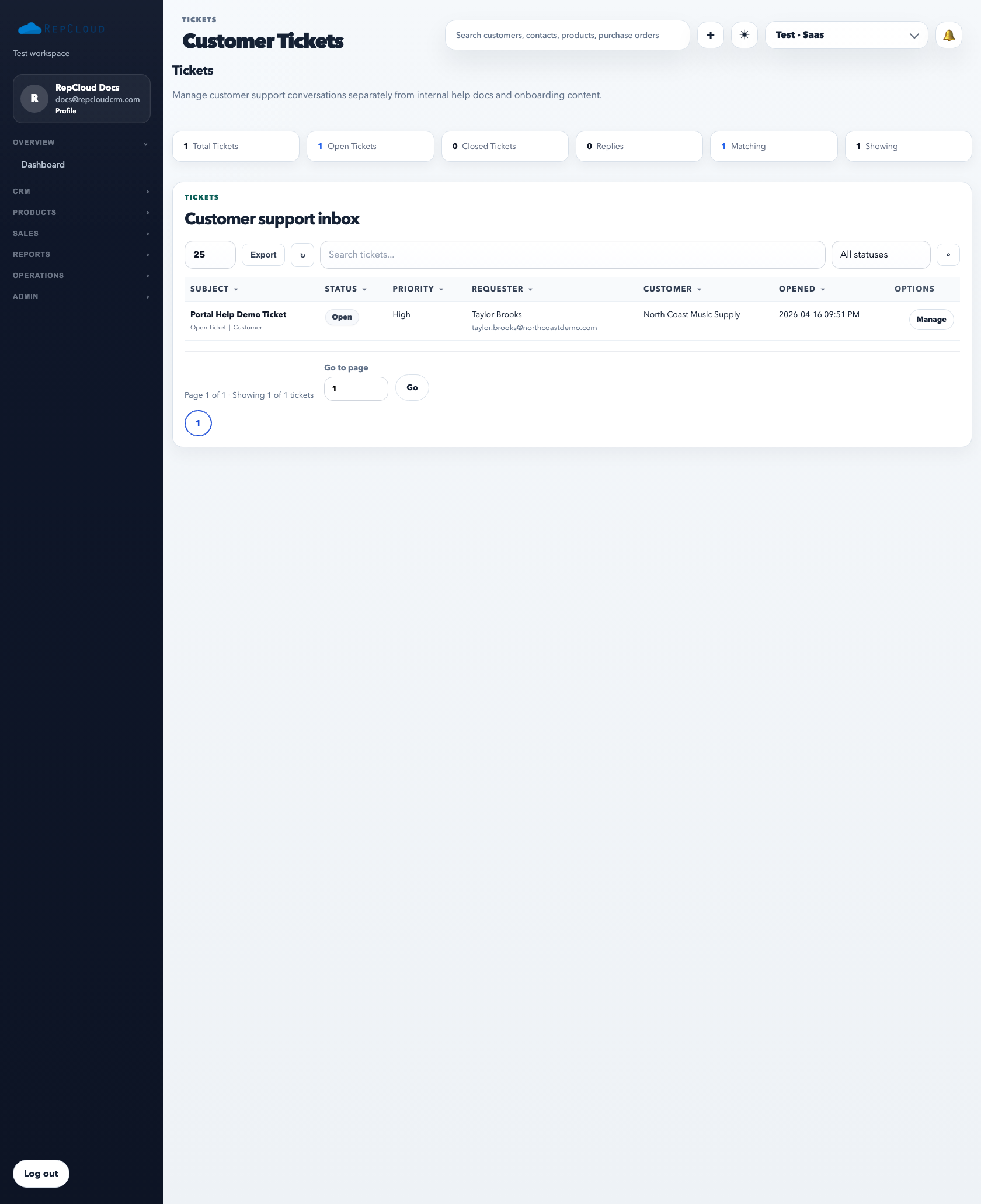Open the notifications bell icon

949,35
